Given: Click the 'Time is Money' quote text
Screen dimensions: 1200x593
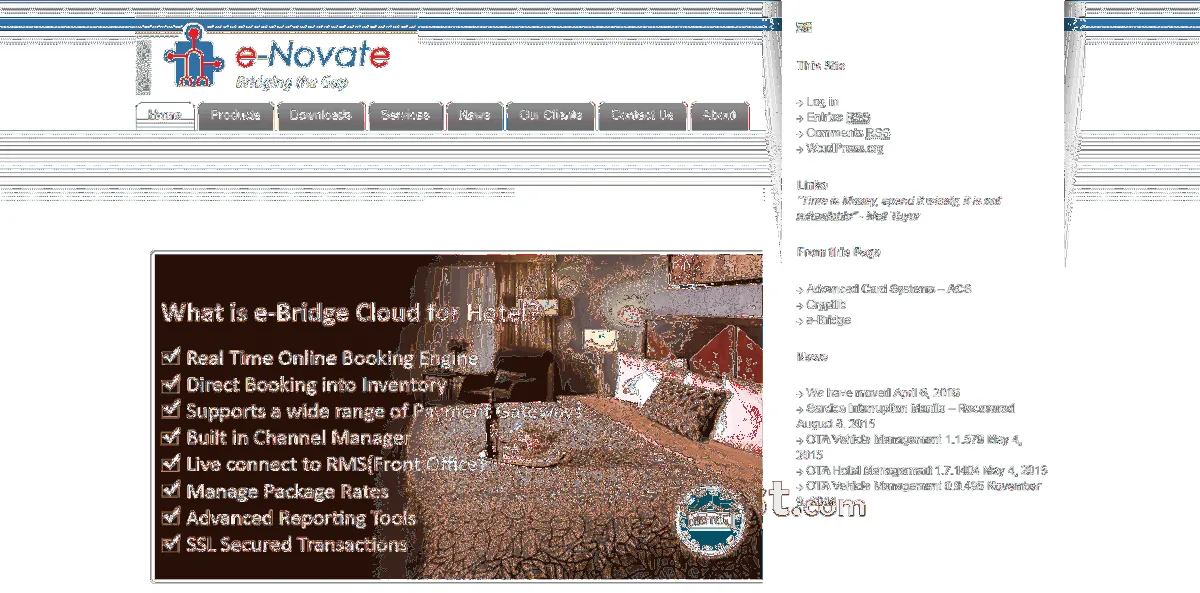Looking at the screenshot, I should point(898,208).
